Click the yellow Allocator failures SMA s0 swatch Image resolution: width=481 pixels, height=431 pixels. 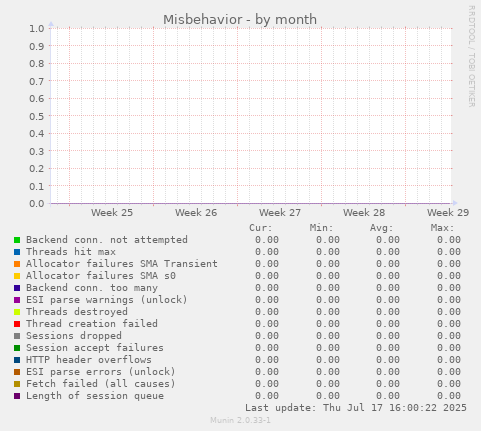pyautogui.click(x=17, y=276)
